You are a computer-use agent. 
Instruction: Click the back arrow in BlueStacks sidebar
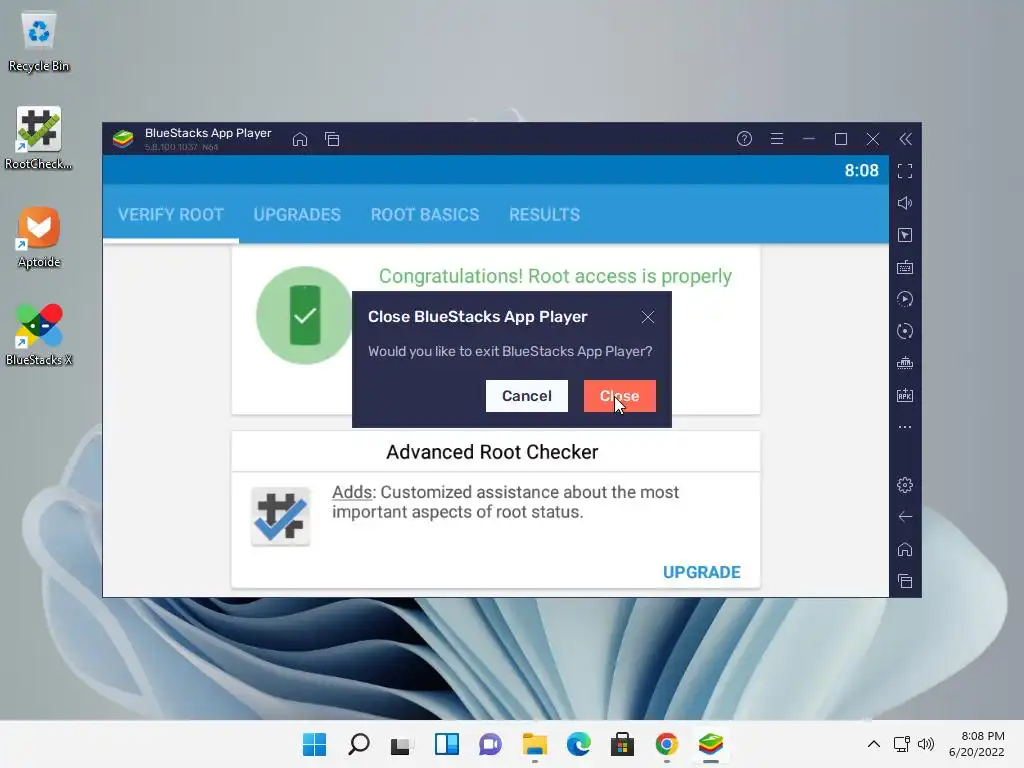(904, 517)
